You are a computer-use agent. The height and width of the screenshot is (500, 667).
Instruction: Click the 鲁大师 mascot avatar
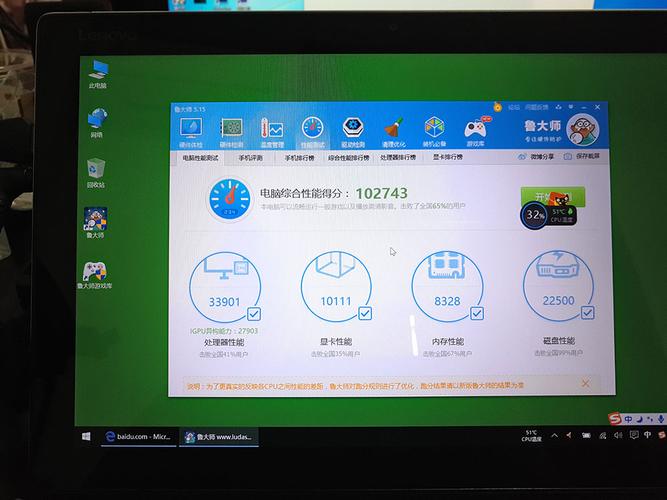point(582,130)
